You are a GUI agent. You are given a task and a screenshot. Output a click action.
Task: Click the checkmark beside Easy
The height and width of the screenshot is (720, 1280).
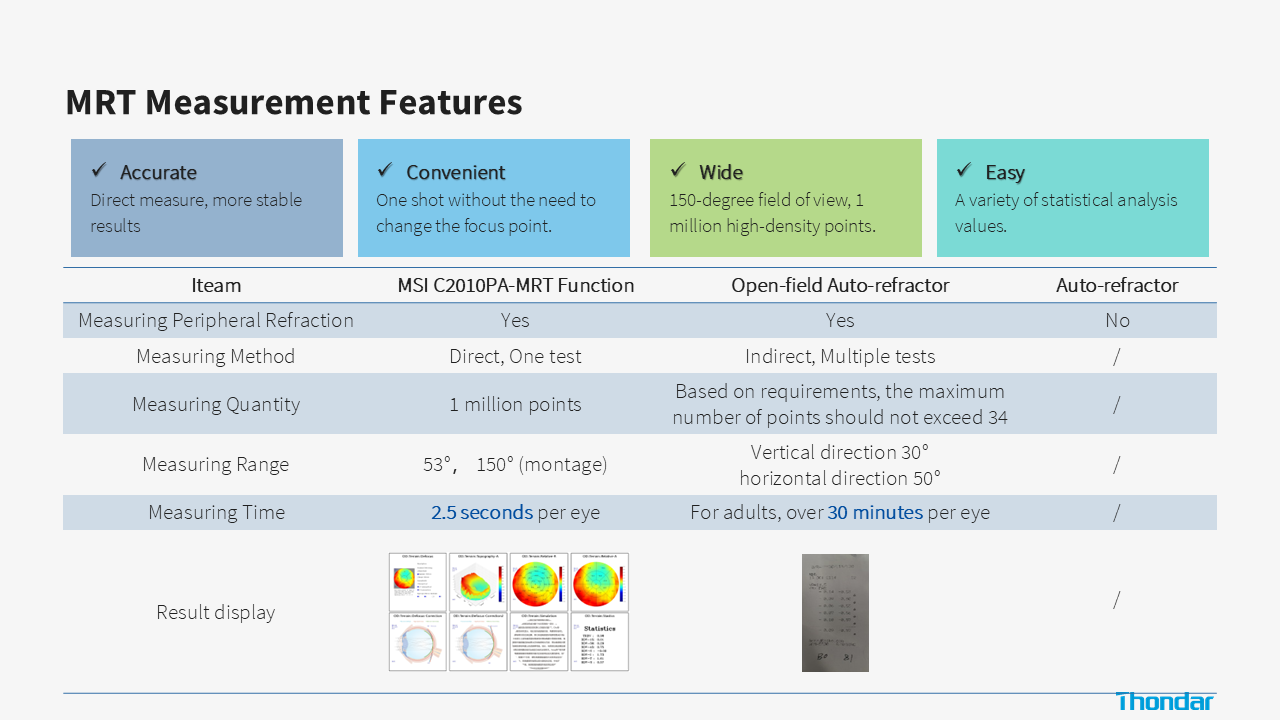[964, 171]
